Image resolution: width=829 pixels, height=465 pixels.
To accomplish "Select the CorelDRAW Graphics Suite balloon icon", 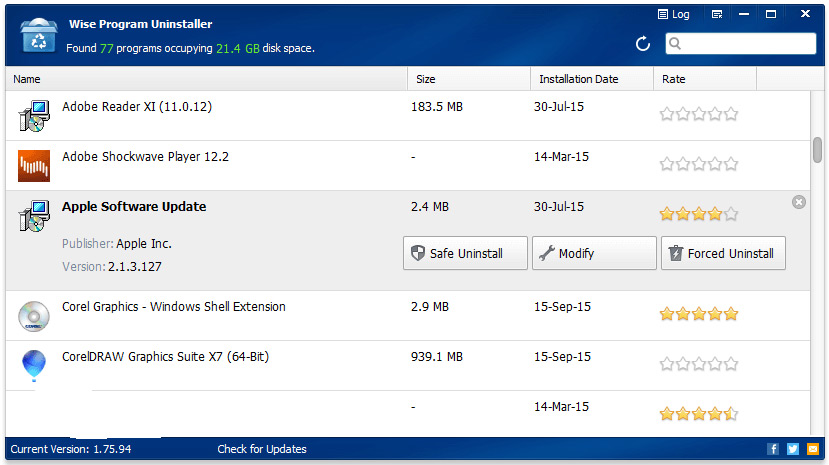I will (x=34, y=365).
